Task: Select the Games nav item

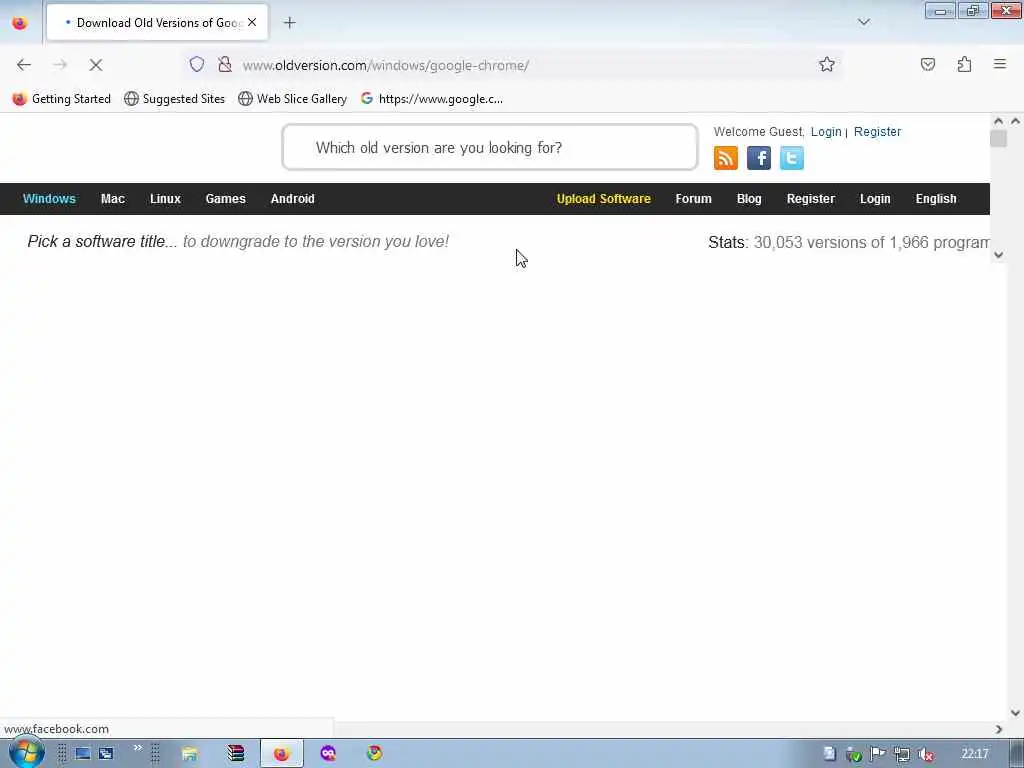Action: click(225, 199)
